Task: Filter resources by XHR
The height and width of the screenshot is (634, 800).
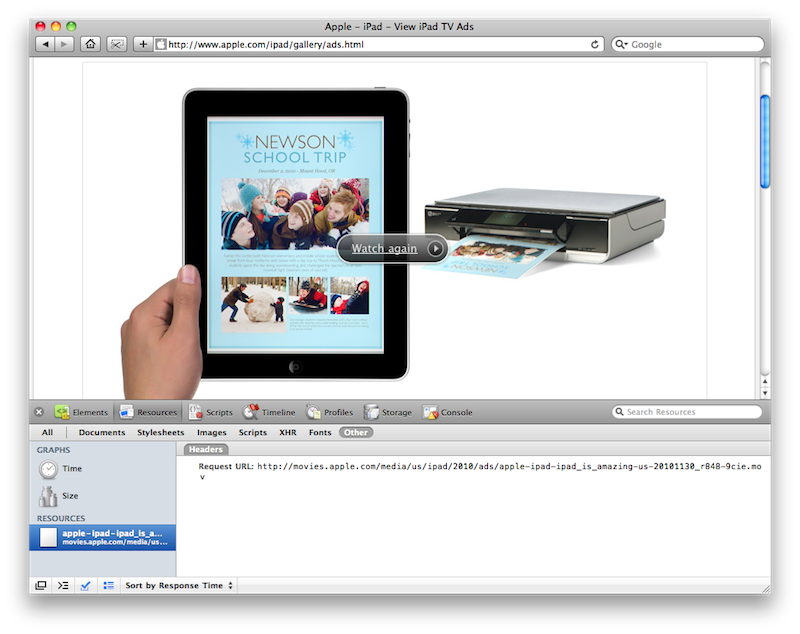Action: pyautogui.click(x=288, y=433)
